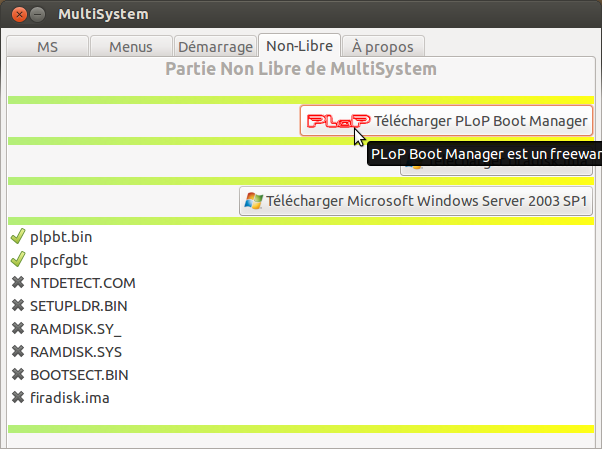Click Télécharger PLoP Boot Manager button

click(x=446, y=121)
